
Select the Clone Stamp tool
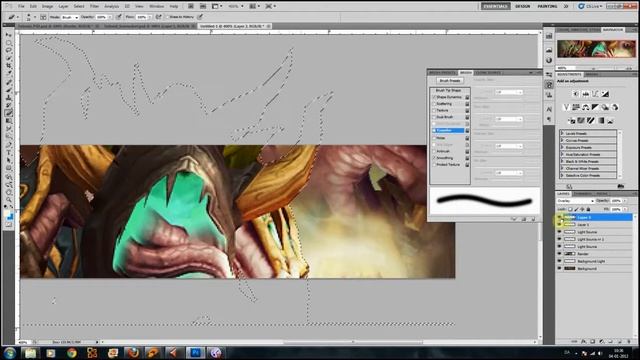tap(9, 98)
